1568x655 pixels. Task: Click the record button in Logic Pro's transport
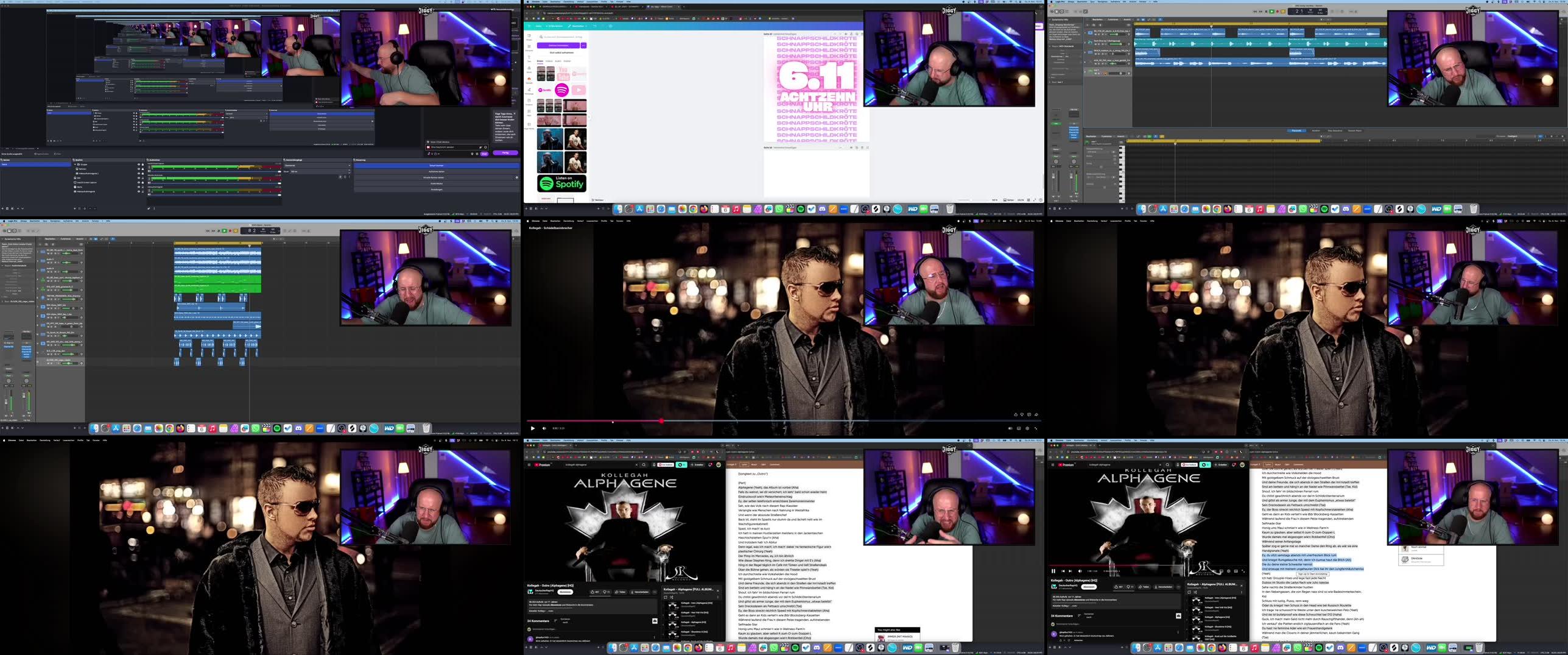pyautogui.click(x=230, y=231)
